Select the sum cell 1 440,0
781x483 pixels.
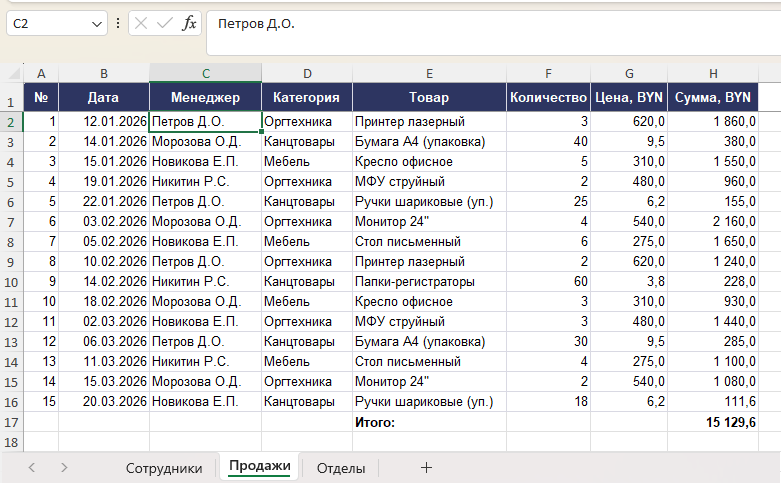click(713, 322)
